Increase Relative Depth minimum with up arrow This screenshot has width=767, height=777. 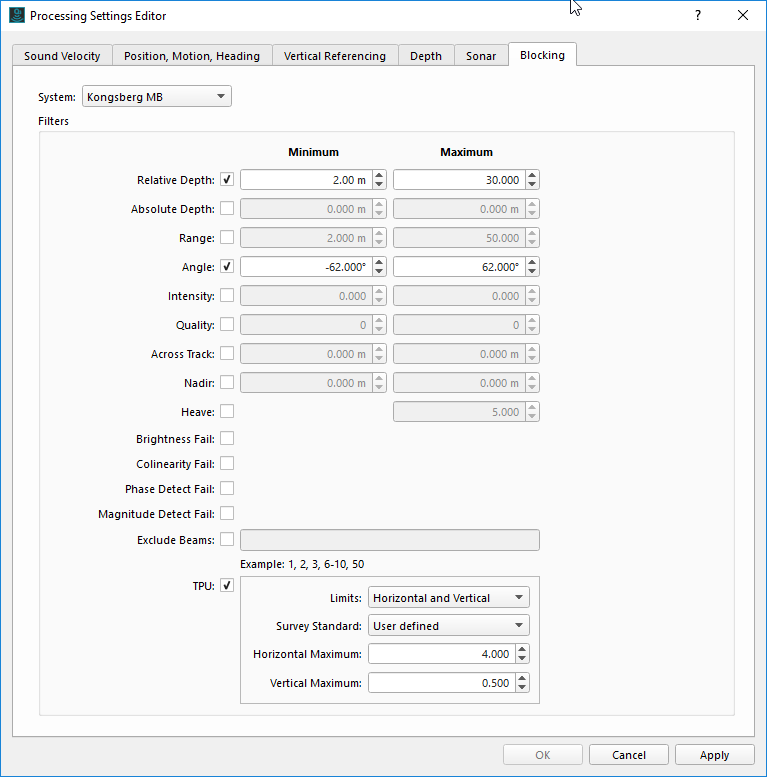tap(379, 176)
